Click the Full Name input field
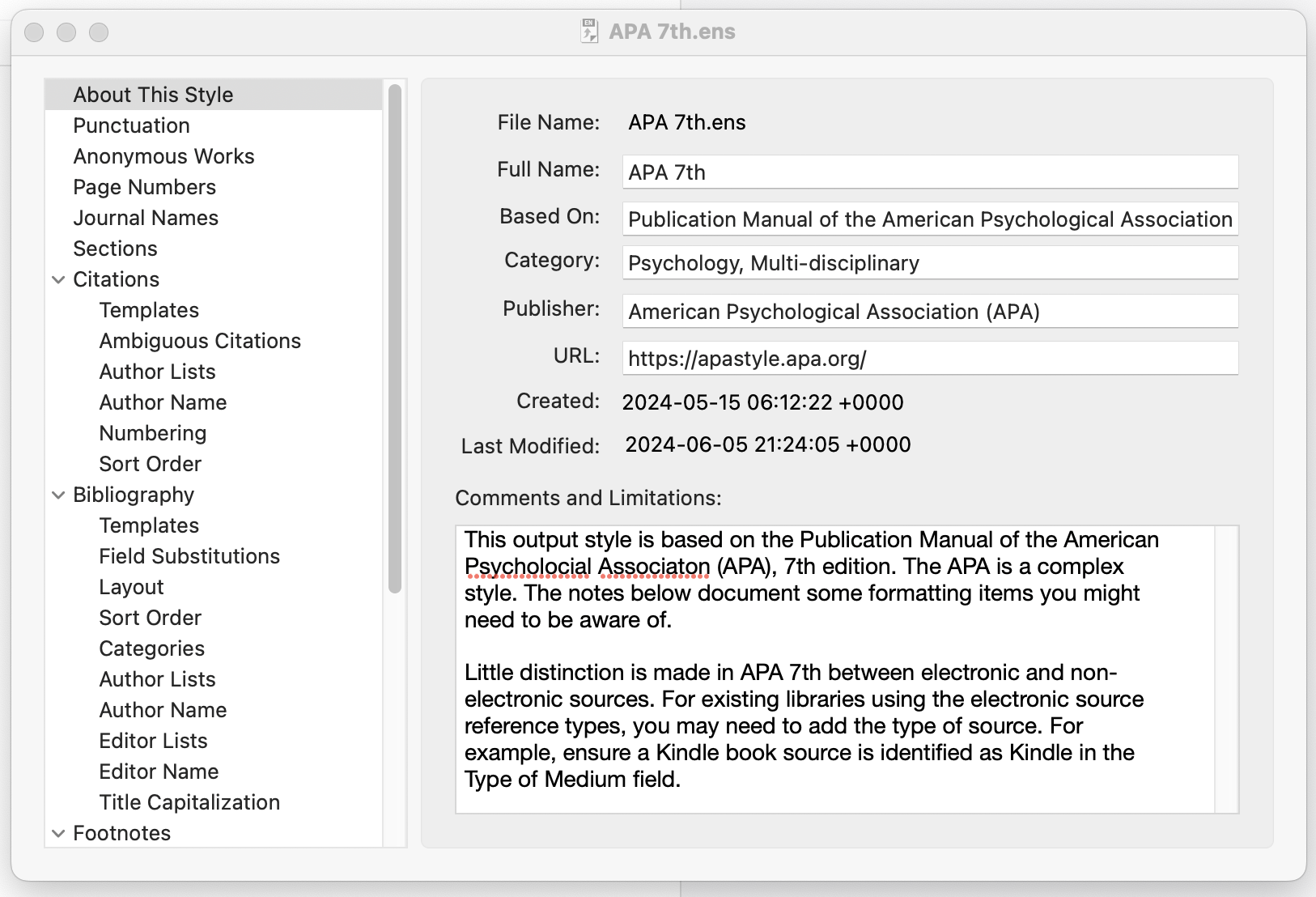Viewport: 1316px width, 897px height. coord(929,172)
